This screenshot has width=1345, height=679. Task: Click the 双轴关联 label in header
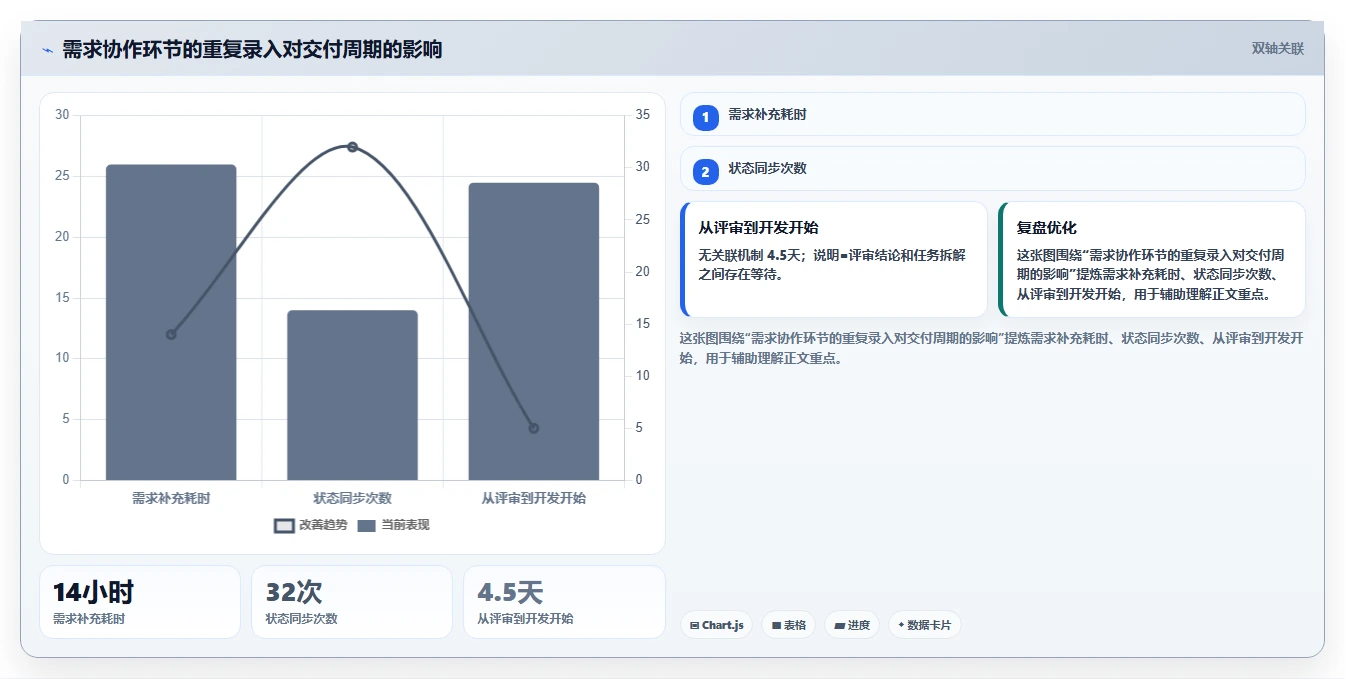click(1277, 48)
